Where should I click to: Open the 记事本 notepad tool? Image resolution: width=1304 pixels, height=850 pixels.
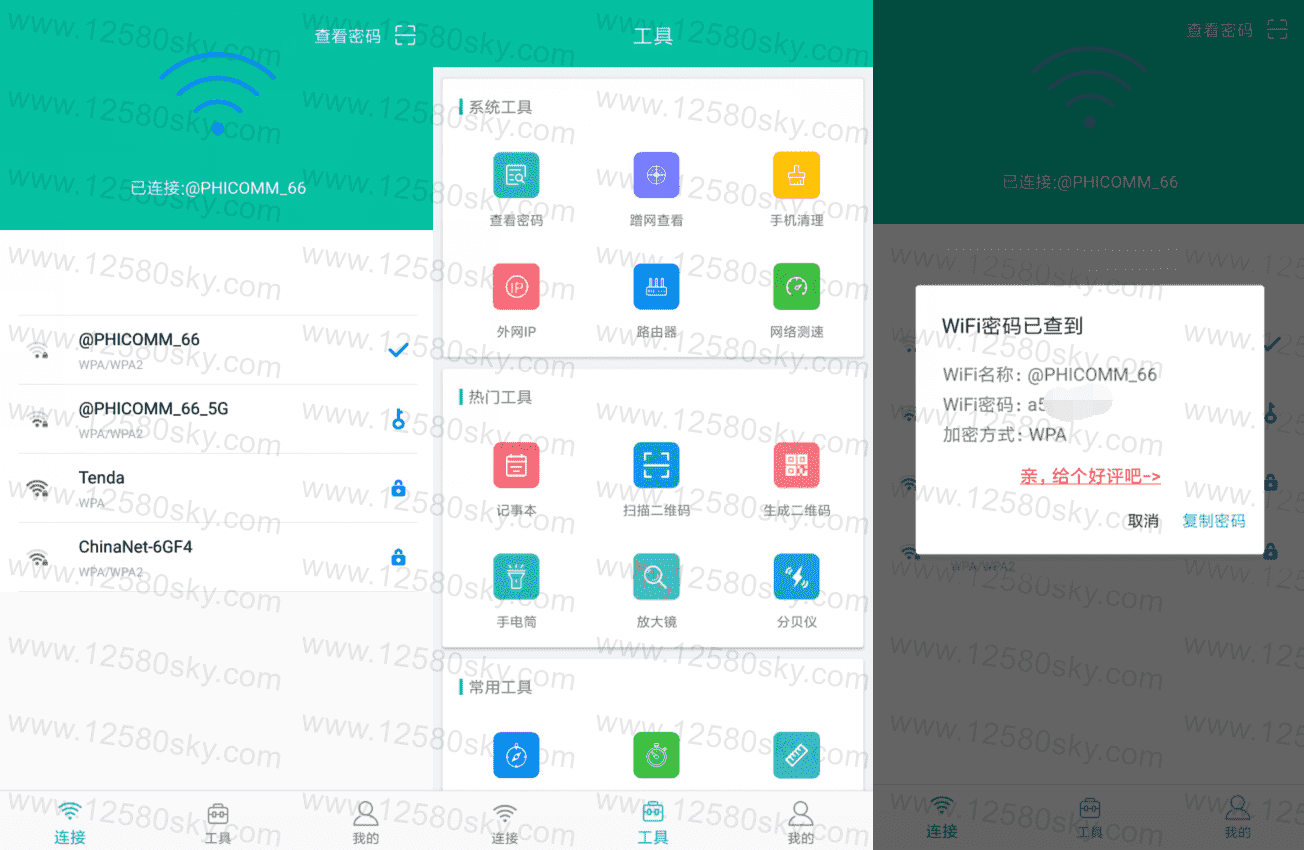516,465
